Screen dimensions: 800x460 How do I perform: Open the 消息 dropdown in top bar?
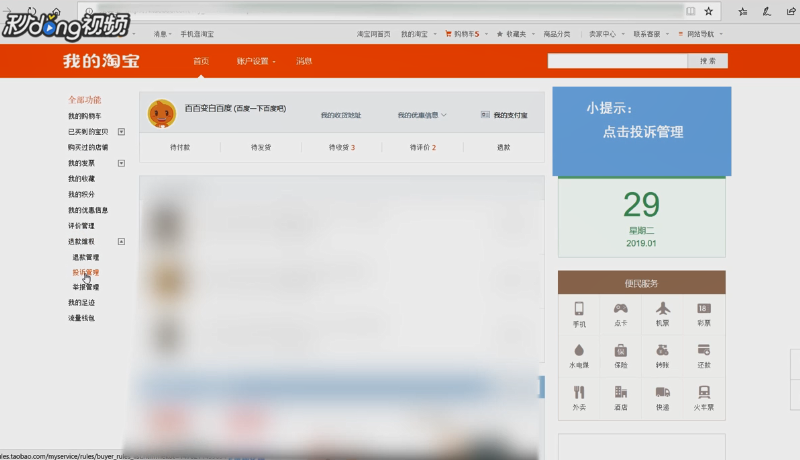click(163, 34)
